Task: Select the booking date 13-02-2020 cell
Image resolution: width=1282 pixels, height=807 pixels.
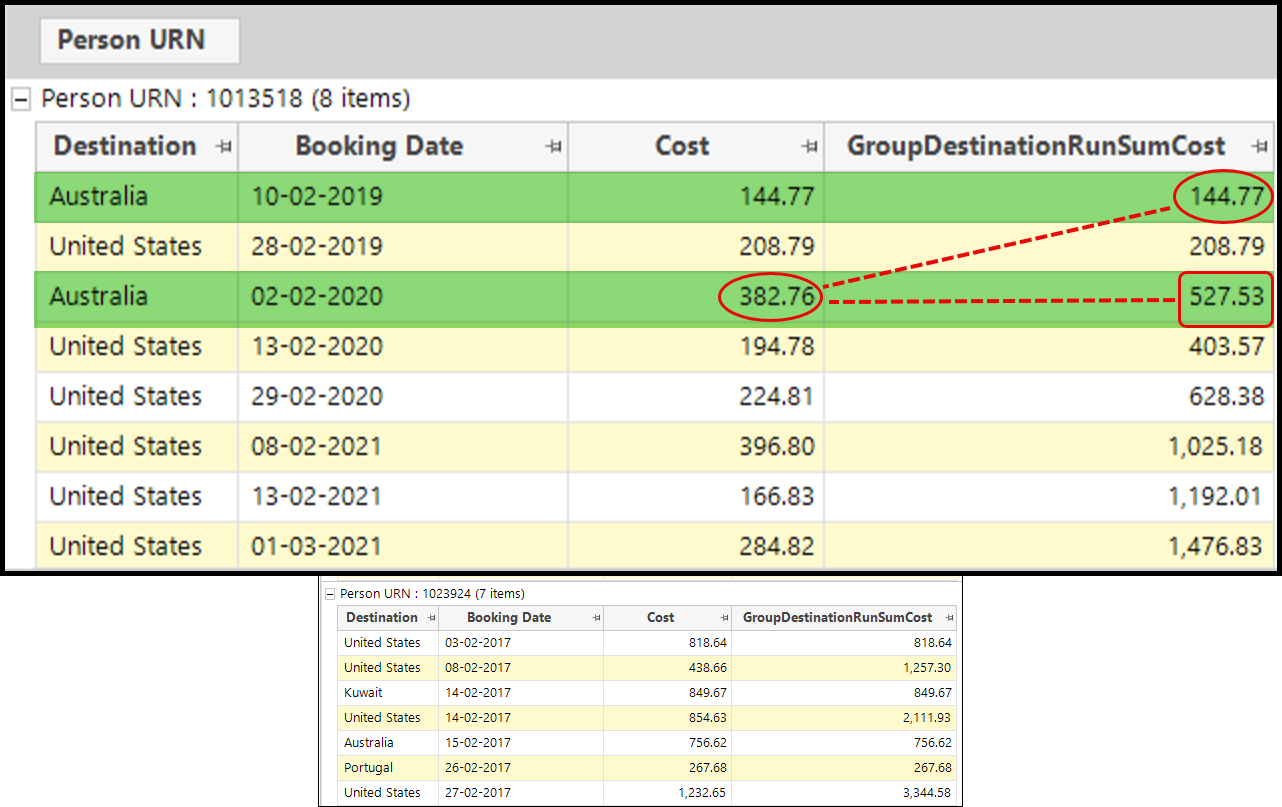Action: 403,347
